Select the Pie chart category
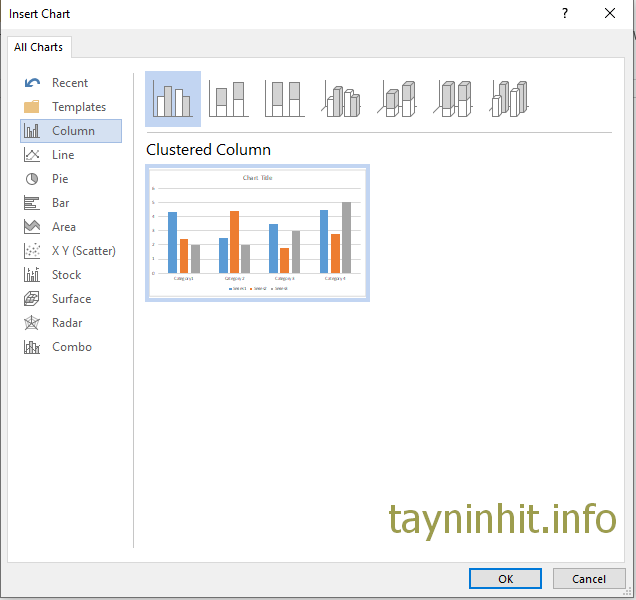This screenshot has height=600, width=636. (60, 179)
